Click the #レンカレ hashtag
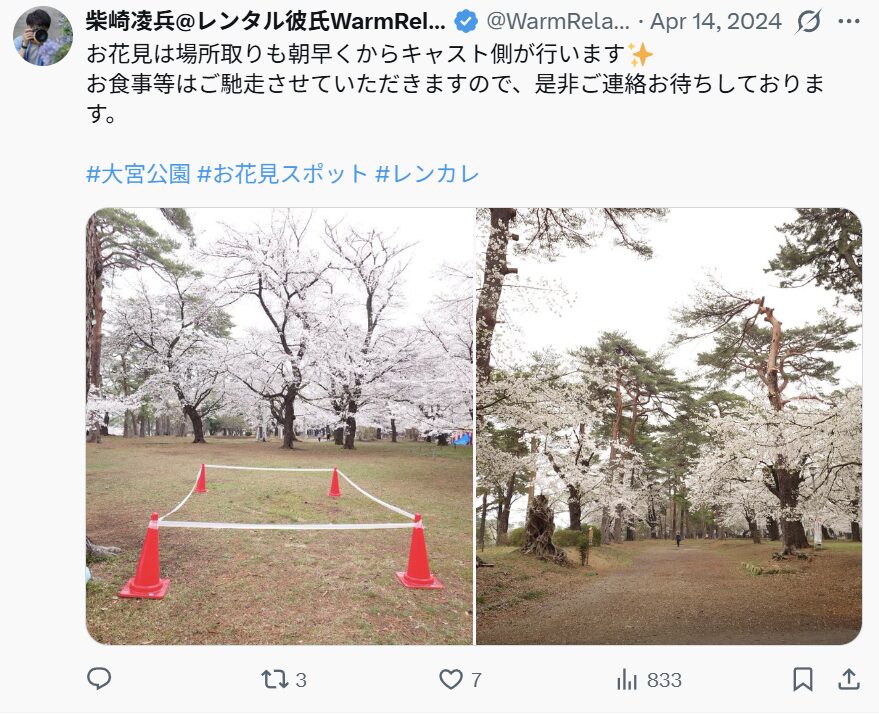This screenshot has height=715, width=879. pyautogui.click(x=427, y=174)
